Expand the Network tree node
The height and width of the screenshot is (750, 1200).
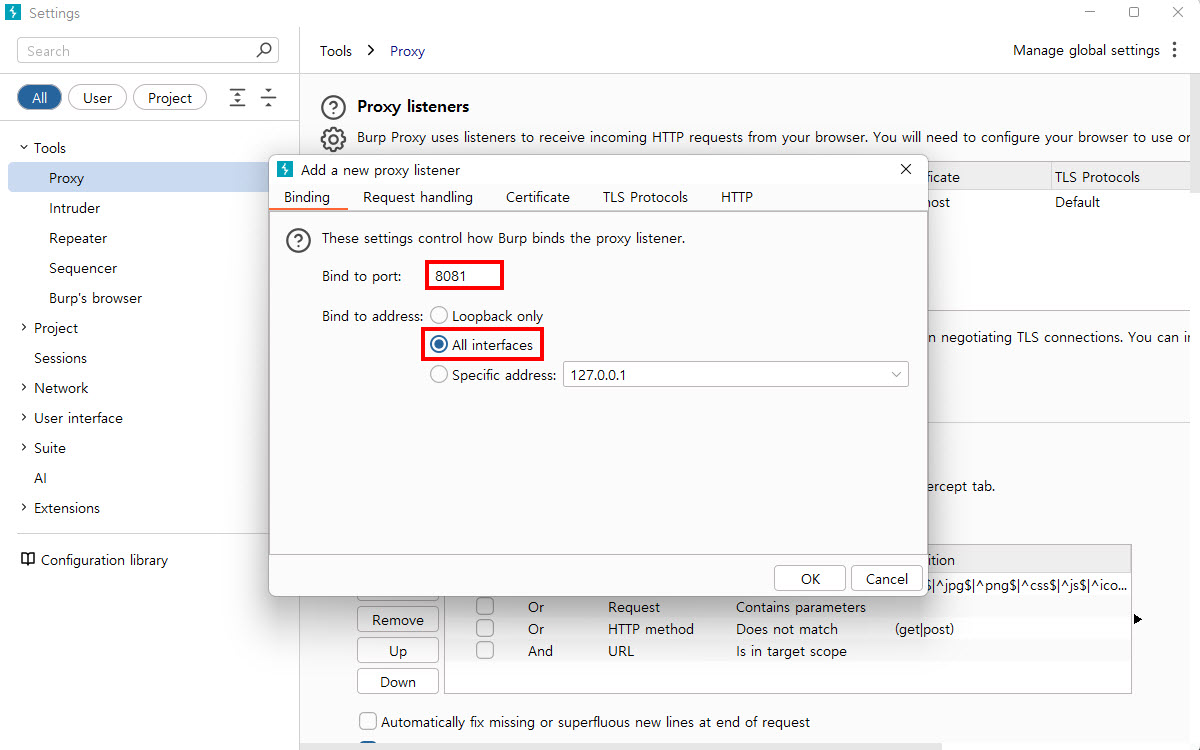24,387
